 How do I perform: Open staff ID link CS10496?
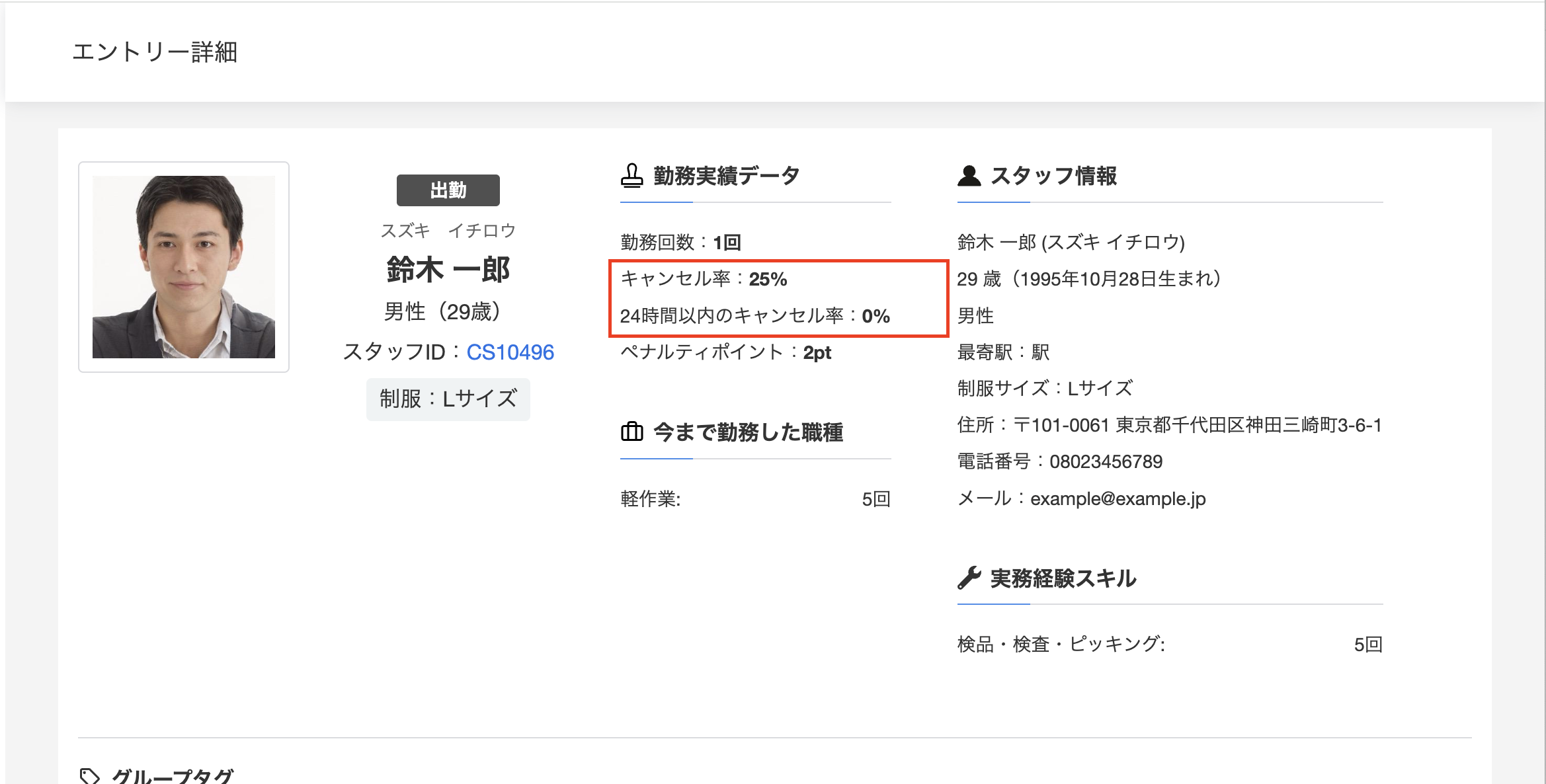click(x=510, y=352)
